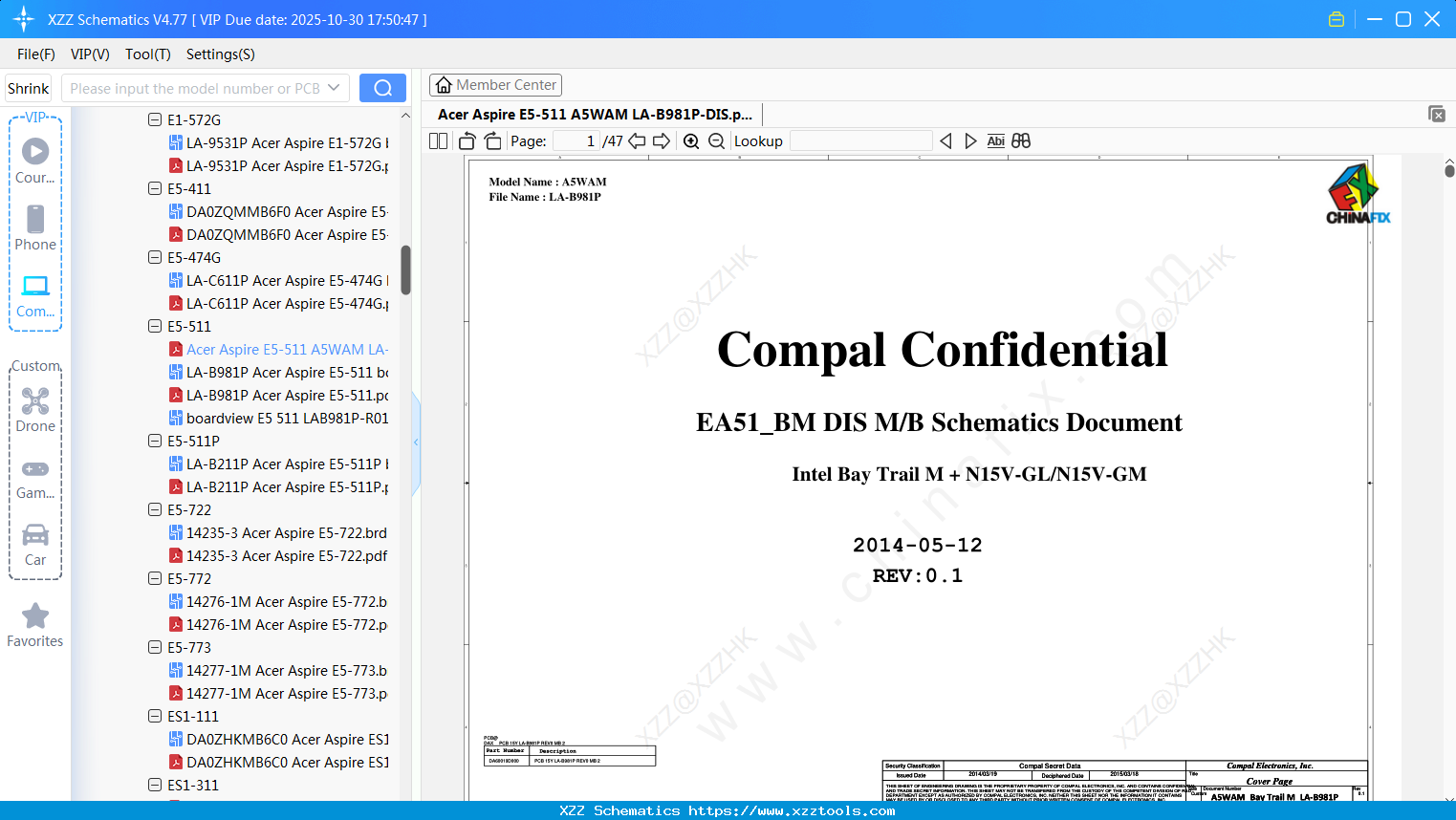Screen dimensions: 1456x820
Task: Open LA-B981P Acer Aspire E5-511 PDF file
Action: pos(278,395)
